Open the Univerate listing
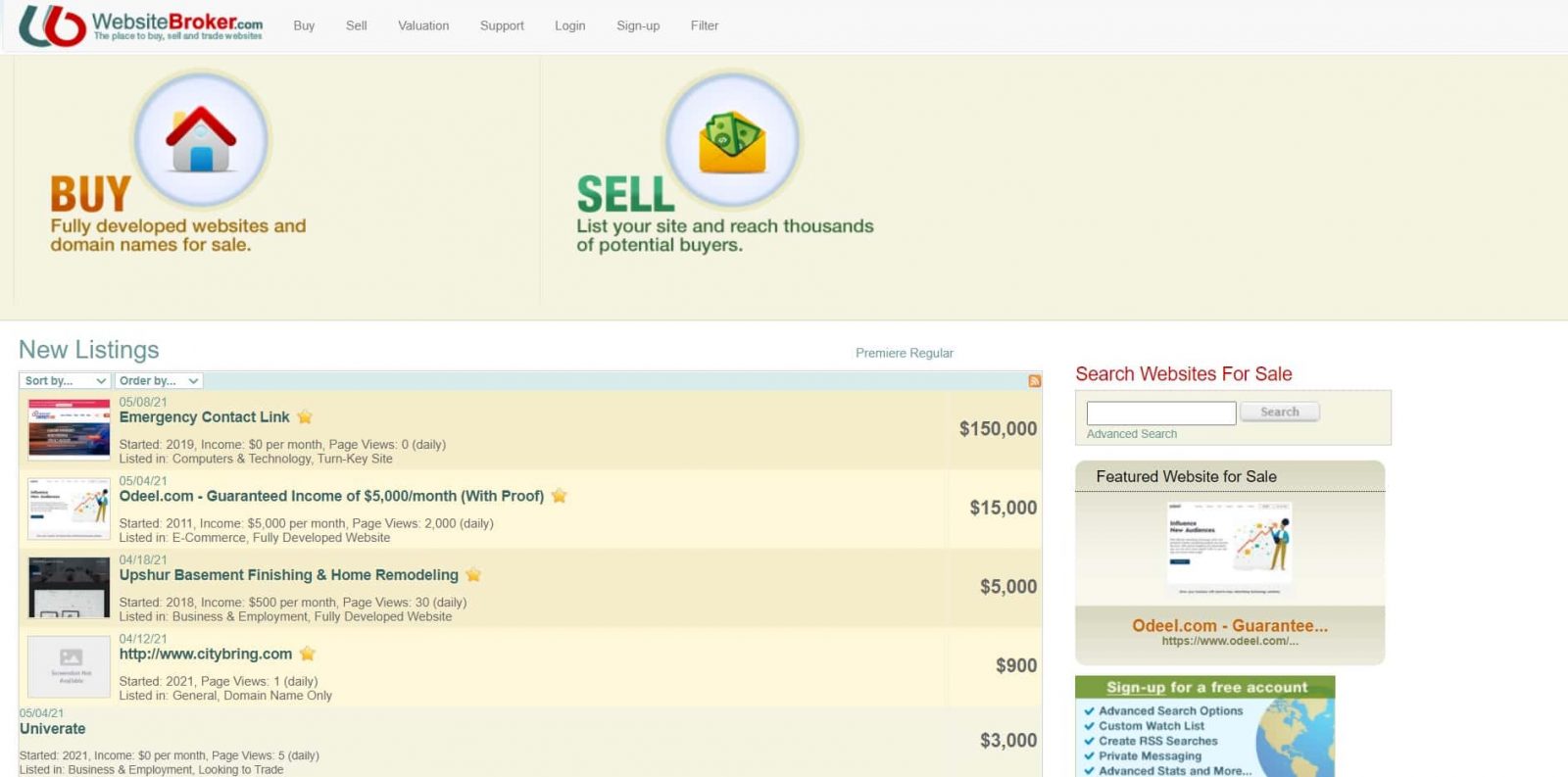The image size is (1568, 777). [53, 729]
